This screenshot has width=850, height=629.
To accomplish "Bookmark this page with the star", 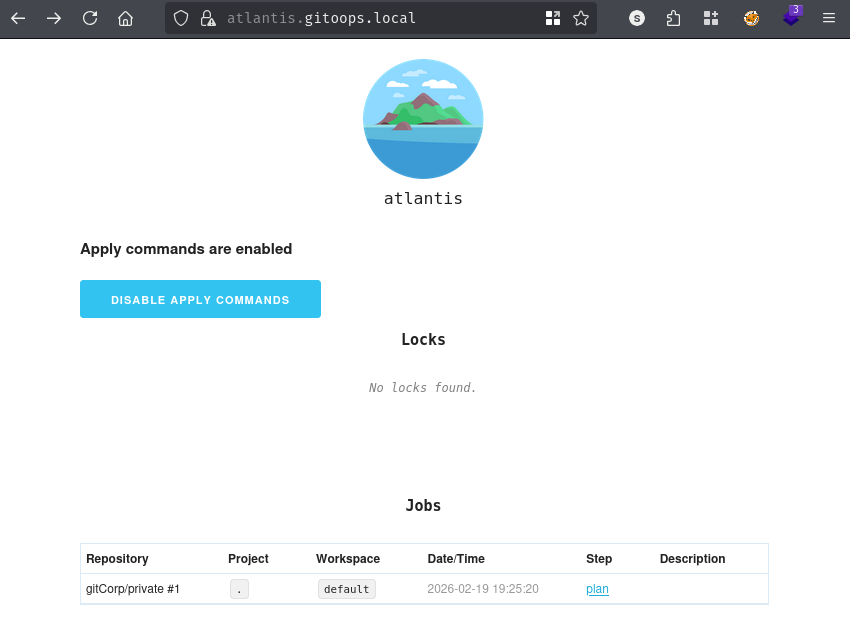I will click(581, 18).
